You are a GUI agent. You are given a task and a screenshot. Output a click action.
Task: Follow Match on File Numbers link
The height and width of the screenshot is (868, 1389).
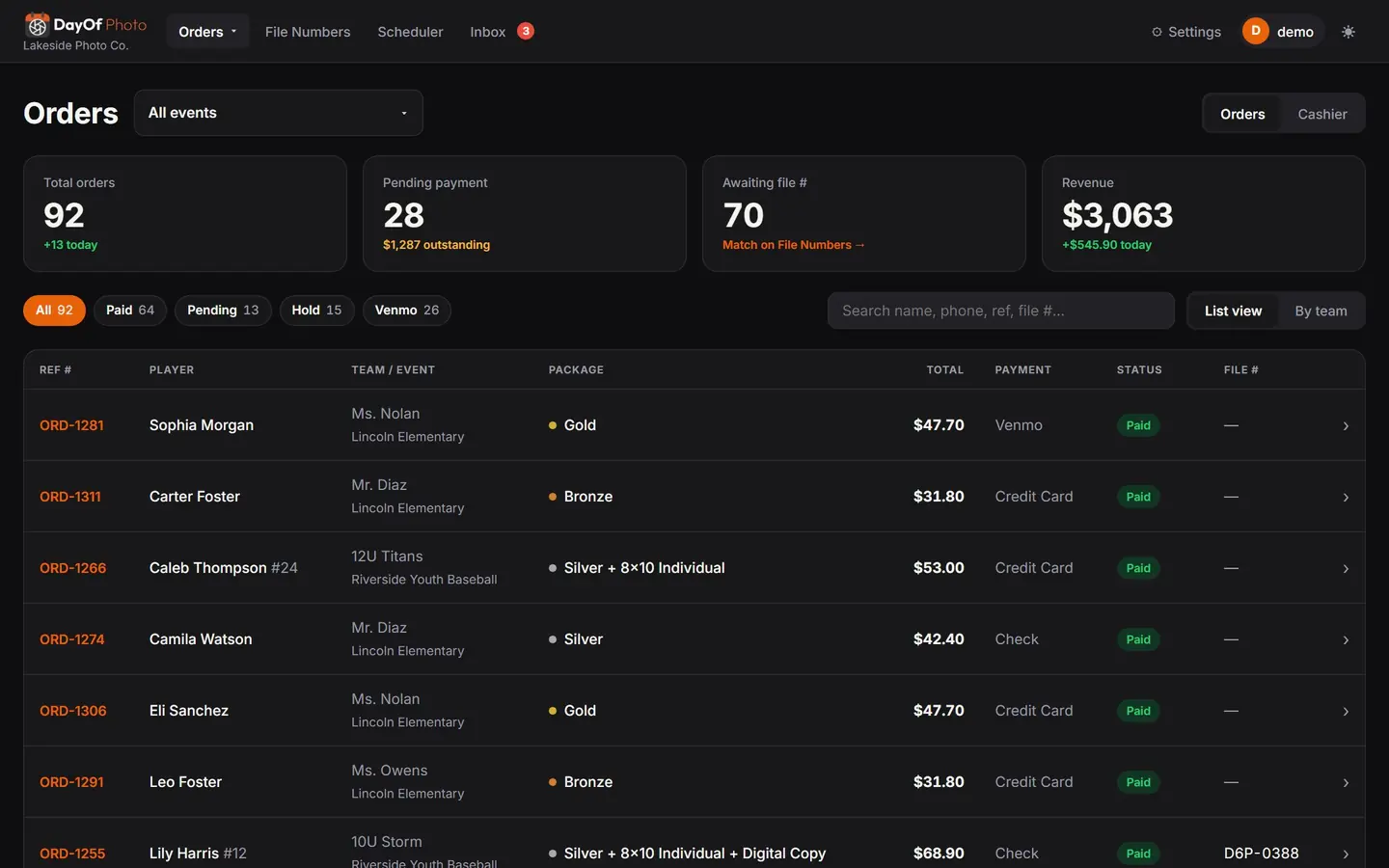(793, 245)
